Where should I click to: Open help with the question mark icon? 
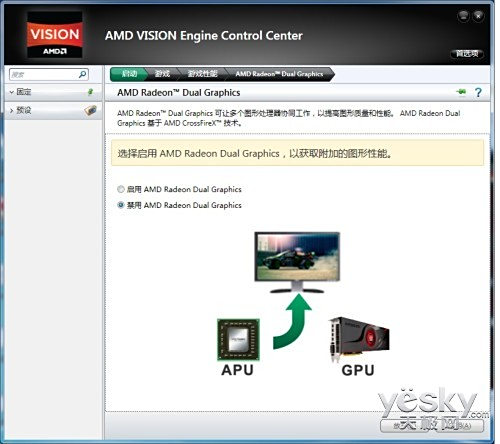pos(478,92)
